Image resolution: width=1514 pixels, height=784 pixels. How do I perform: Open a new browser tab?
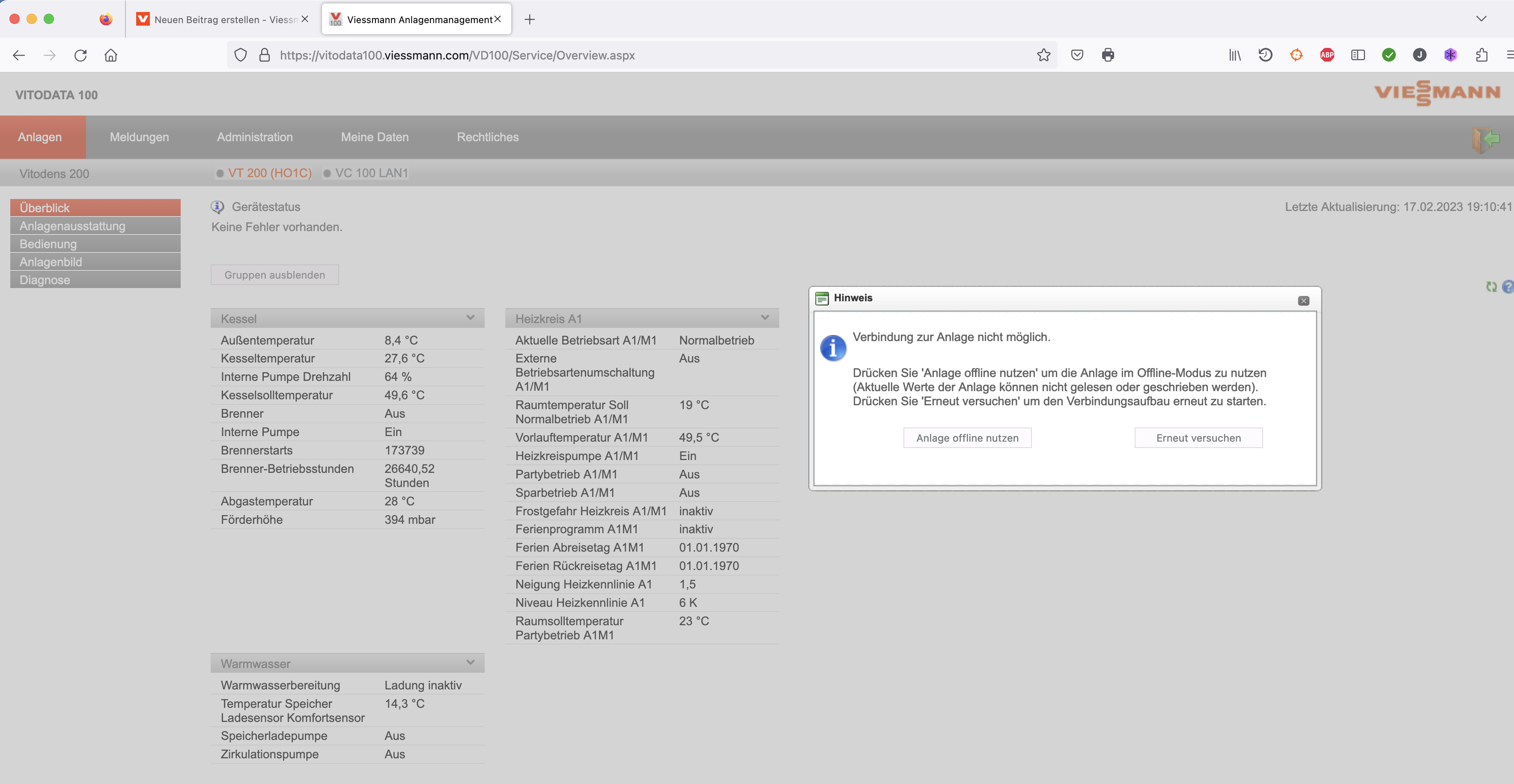530,19
